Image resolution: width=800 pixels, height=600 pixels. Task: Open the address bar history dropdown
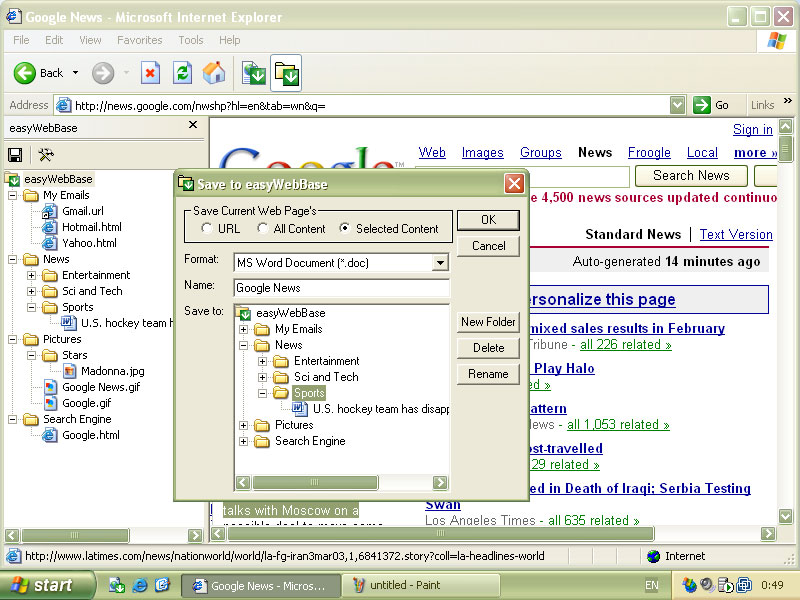(677, 105)
